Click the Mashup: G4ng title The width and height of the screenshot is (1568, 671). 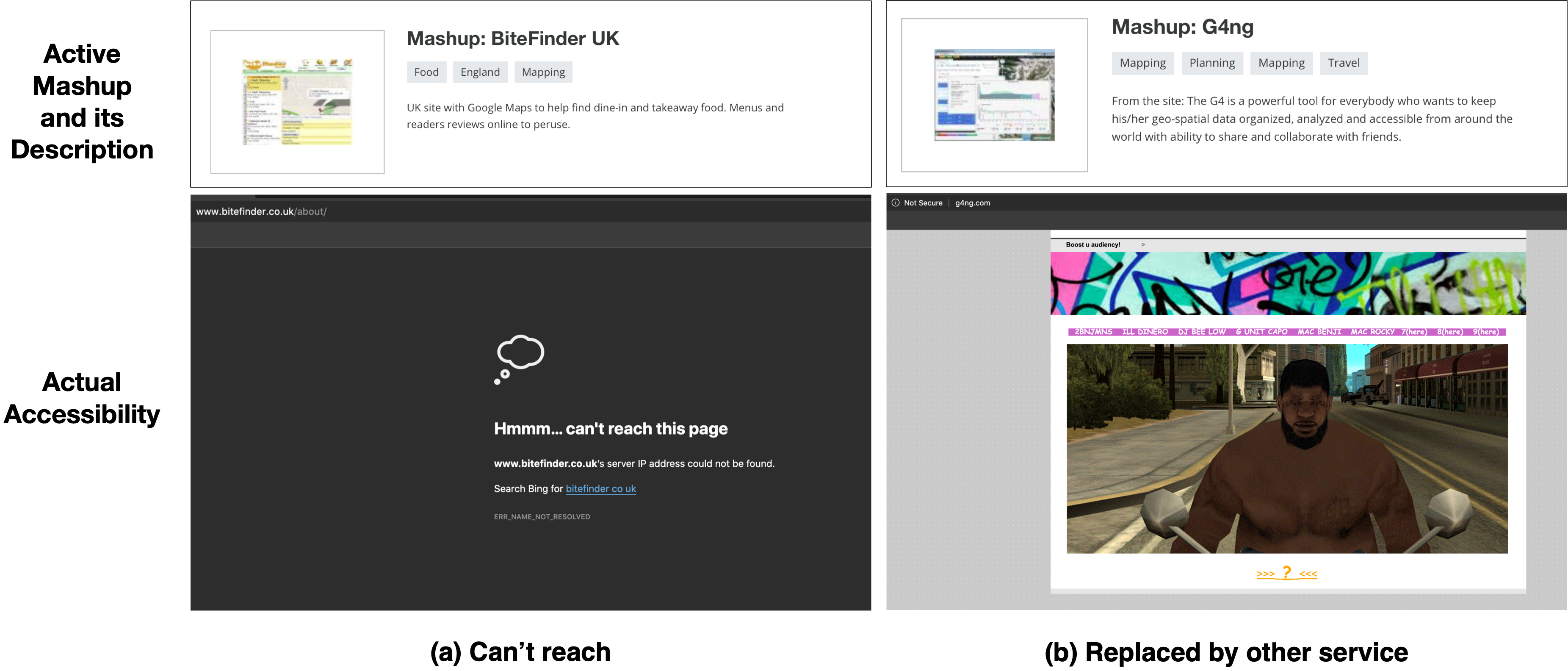[x=1182, y=27]
